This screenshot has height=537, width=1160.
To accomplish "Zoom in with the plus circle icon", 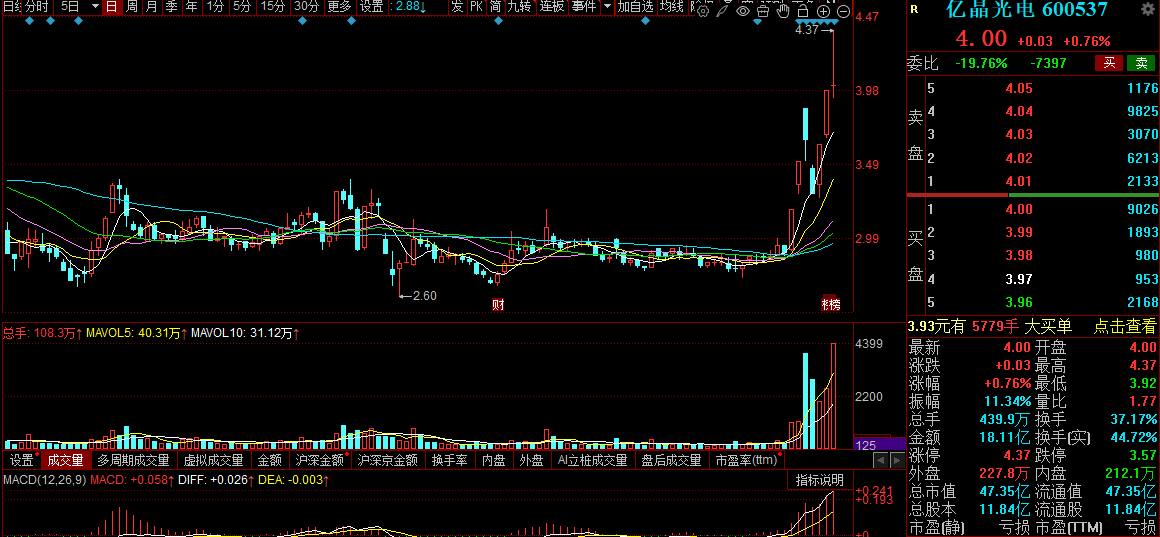I will (823, 11).
